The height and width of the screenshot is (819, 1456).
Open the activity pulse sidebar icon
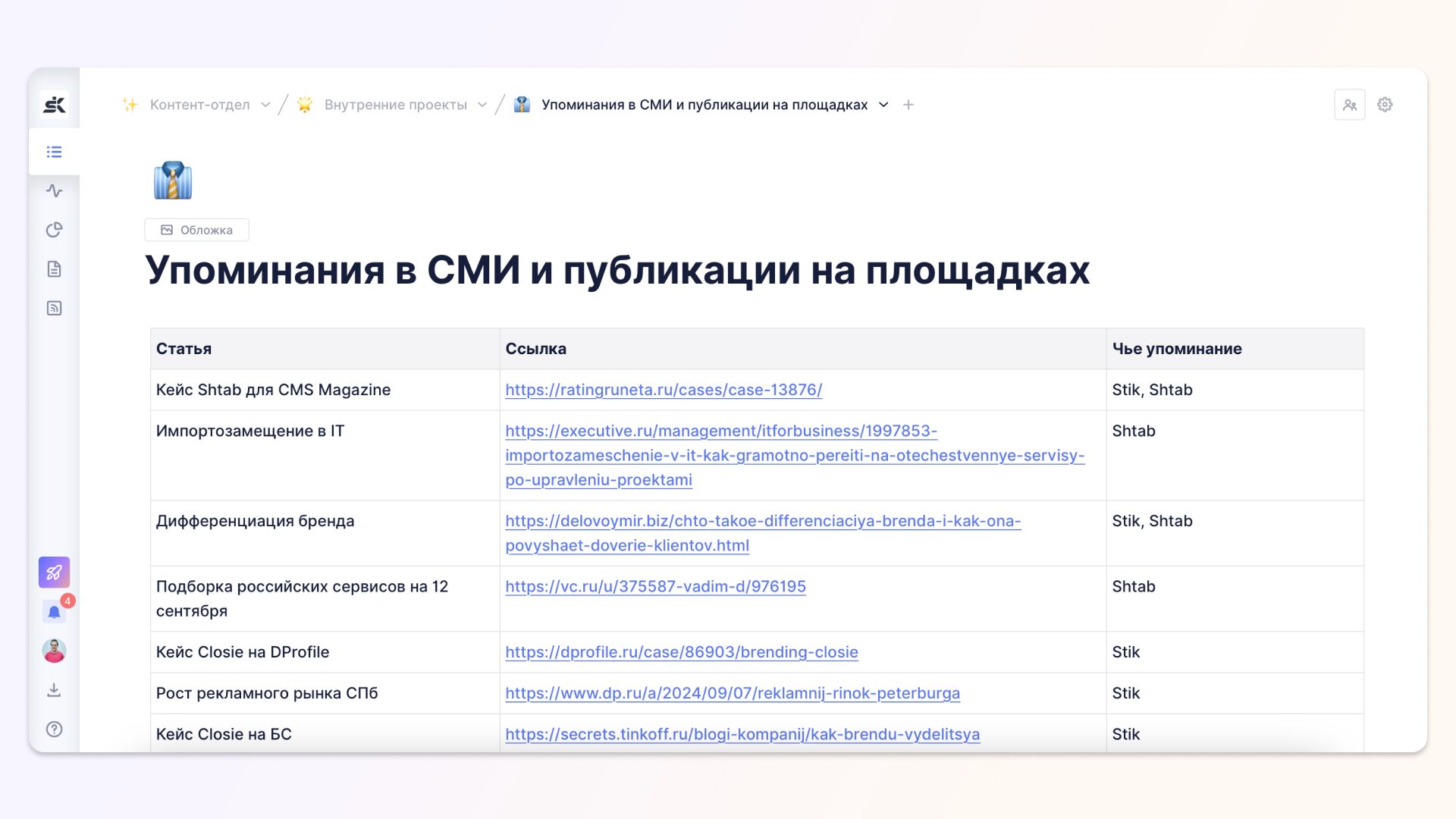point(54,190)
